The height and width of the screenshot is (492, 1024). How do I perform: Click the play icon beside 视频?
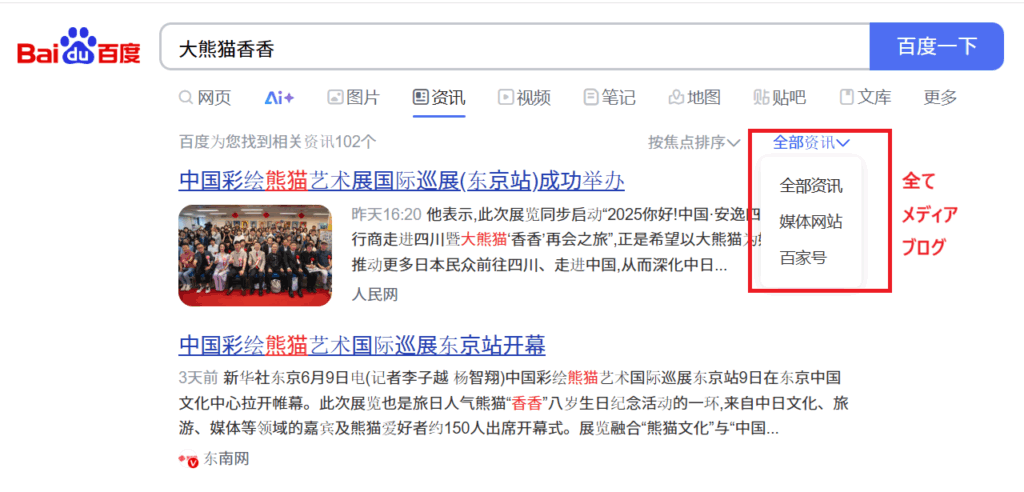pyautogui.click(x=505, y=98)
